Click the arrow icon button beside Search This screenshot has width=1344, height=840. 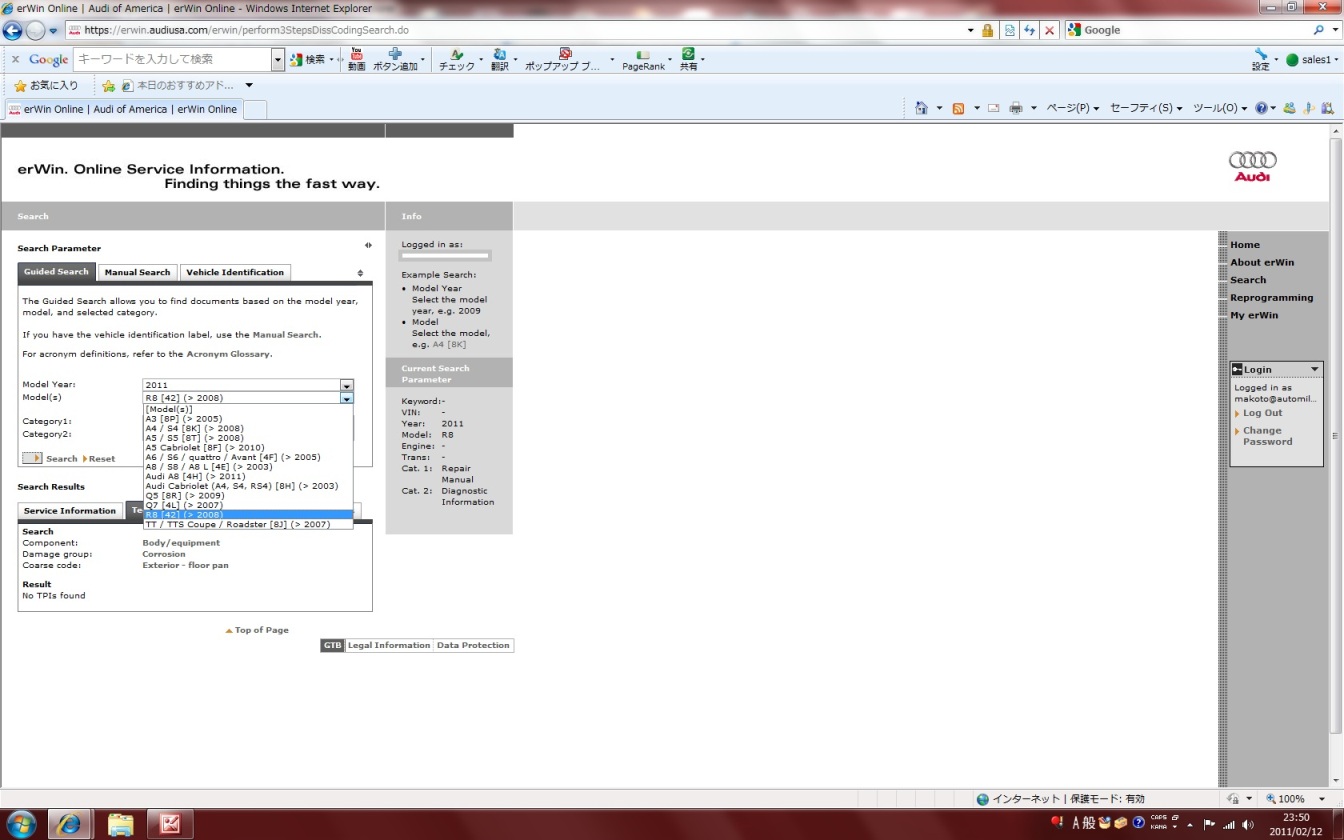(x=32, y=458)
